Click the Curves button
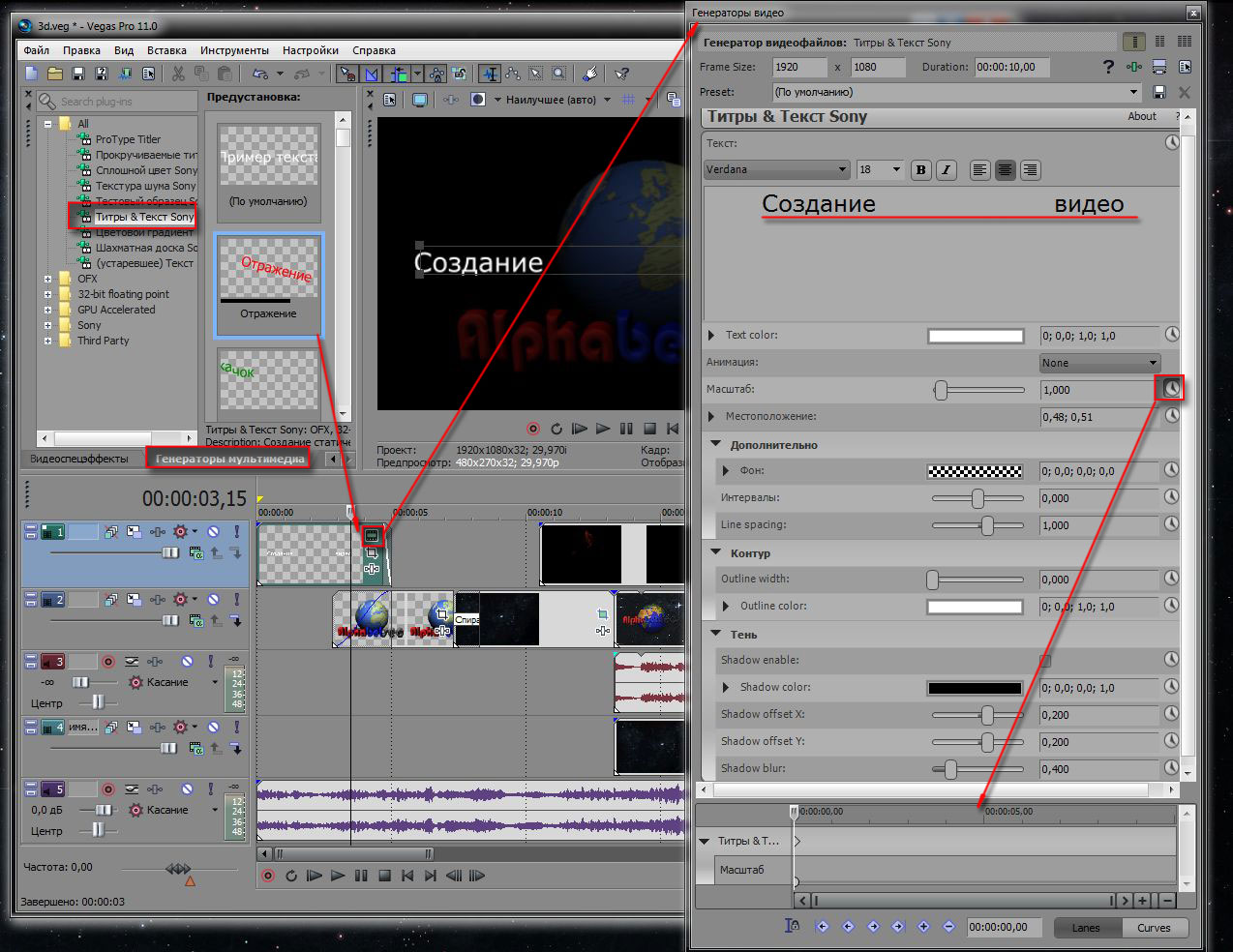Image resolution: width=1233 pixels, height=952 pixels. [1153, 928]
